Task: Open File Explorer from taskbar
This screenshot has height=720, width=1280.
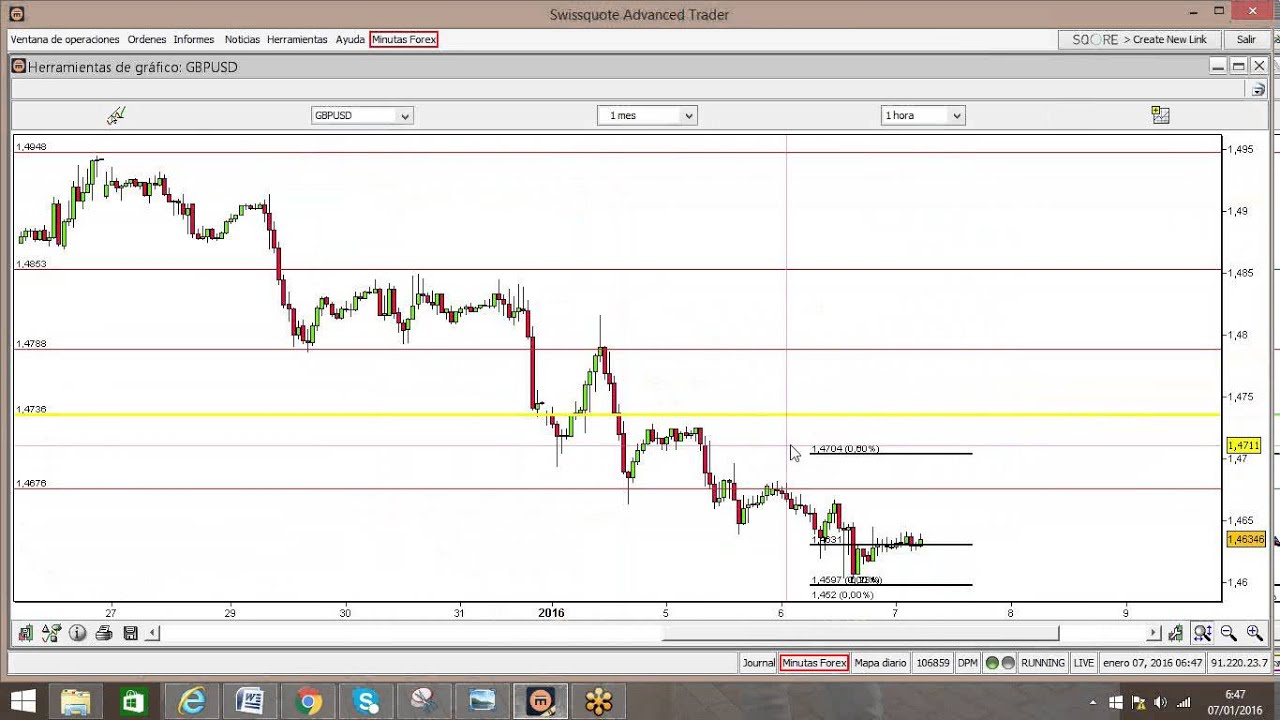Action: pyautogui.click(x=75, y=701)
